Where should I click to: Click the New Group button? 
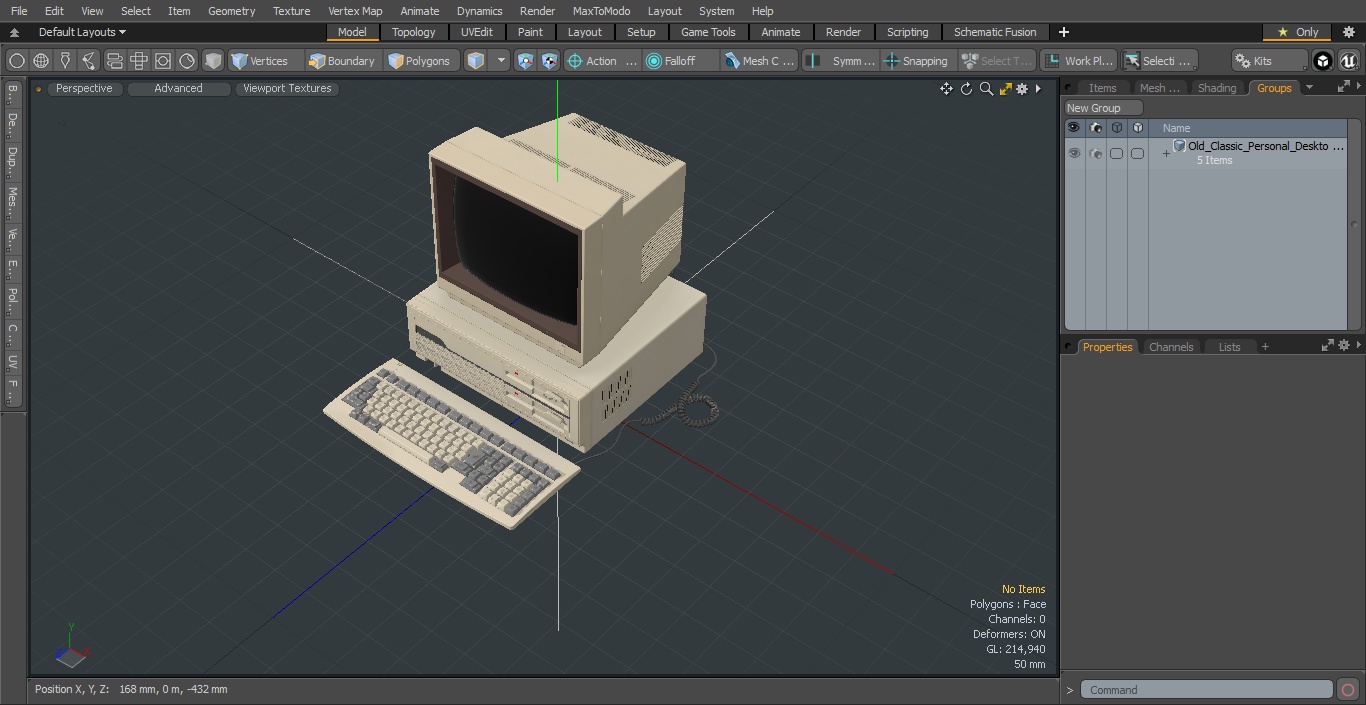click(x=1103, y=108)
